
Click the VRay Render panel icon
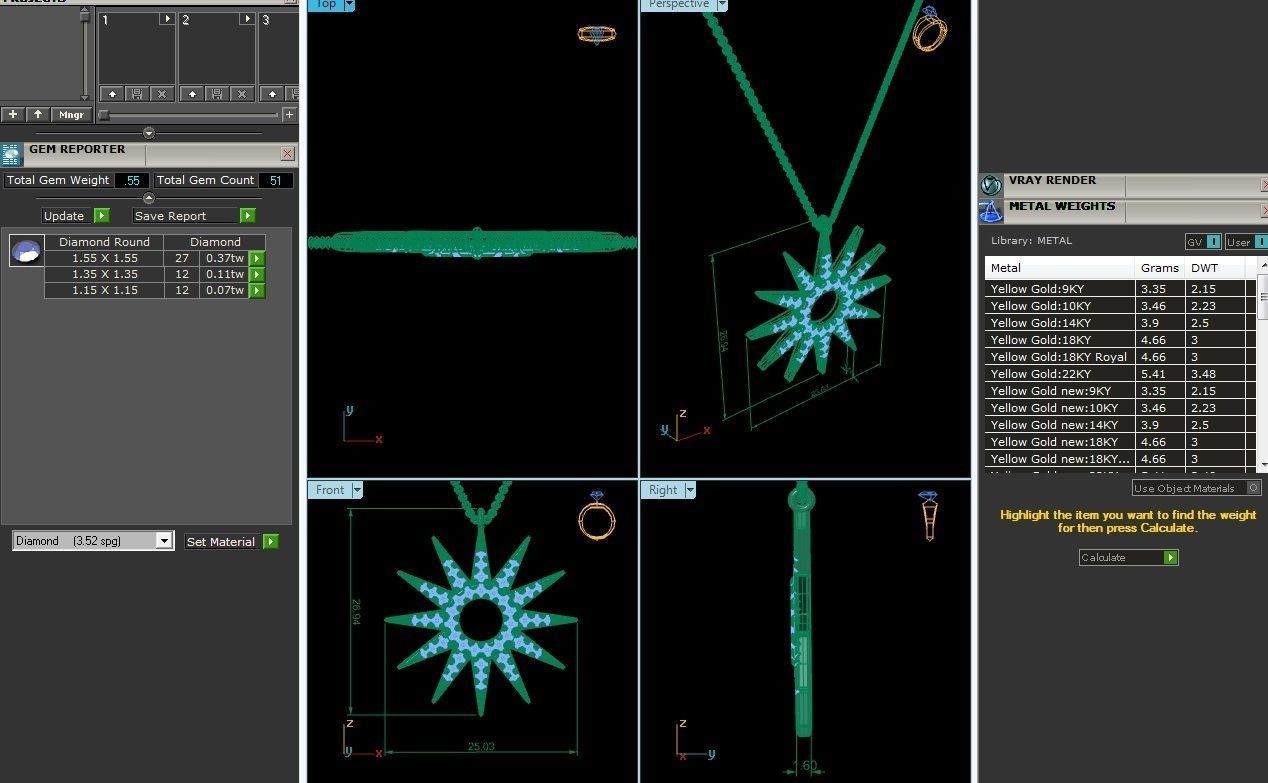click(x=991, y=185)
